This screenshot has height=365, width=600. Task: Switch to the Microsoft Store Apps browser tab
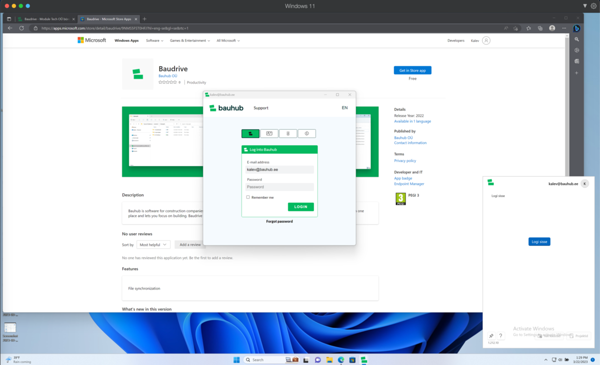[x=108, y=19]
